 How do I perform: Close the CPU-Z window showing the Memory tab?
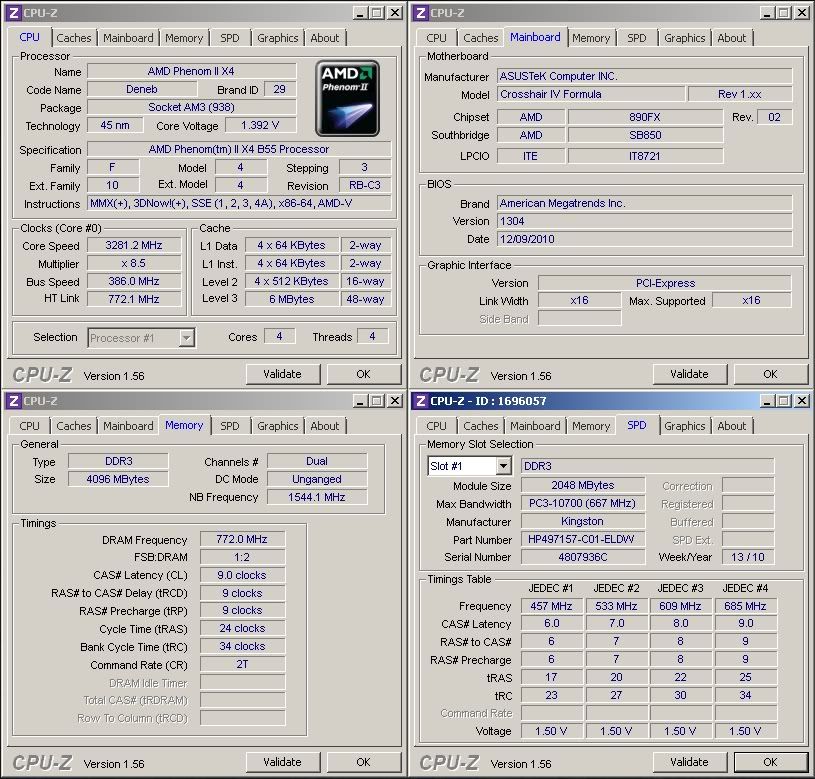point(394,401)
